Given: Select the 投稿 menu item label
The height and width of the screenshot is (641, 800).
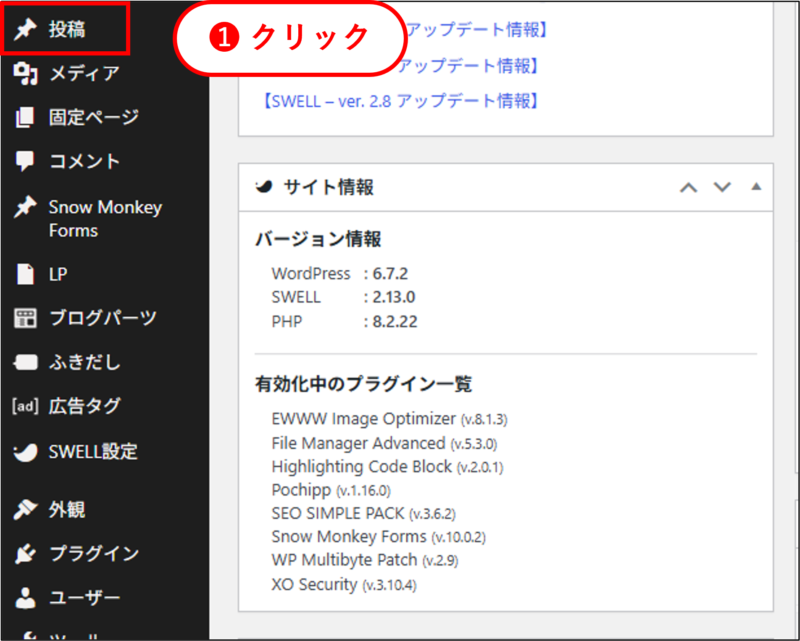Looking at the screenshot, I should (x=67, y=29).
